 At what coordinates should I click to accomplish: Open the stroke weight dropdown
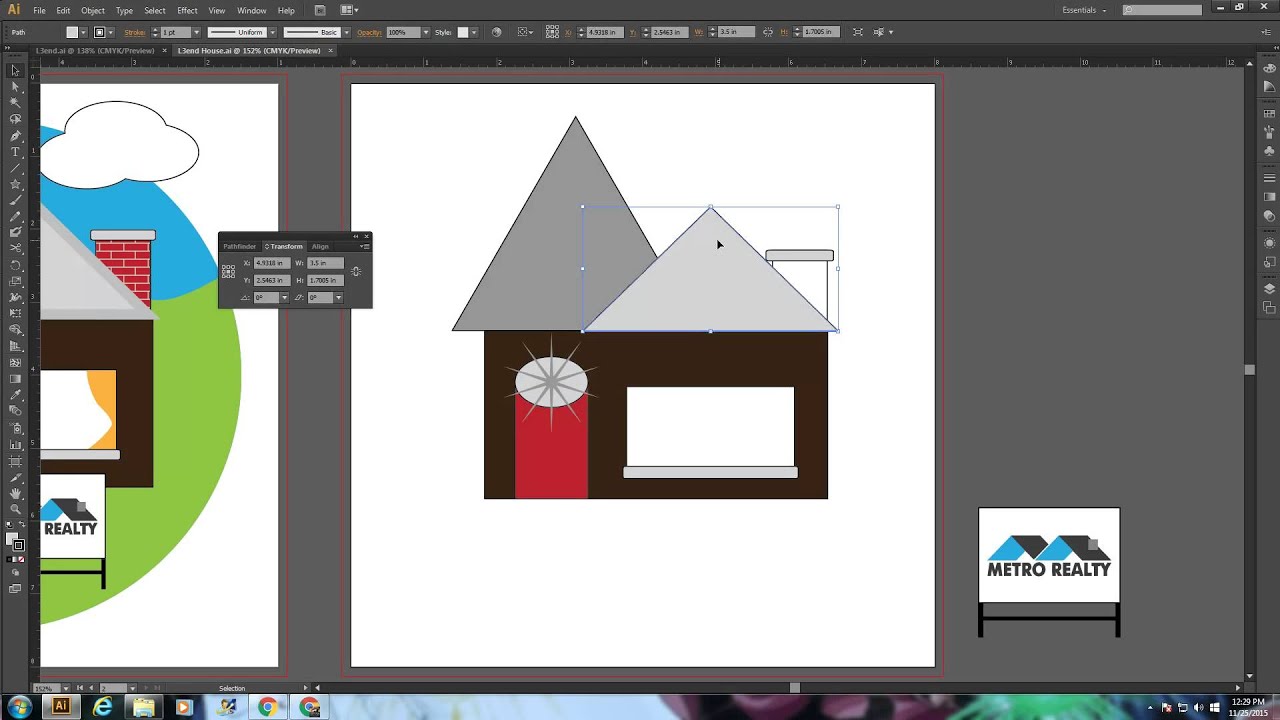click(x=196, y=32)
